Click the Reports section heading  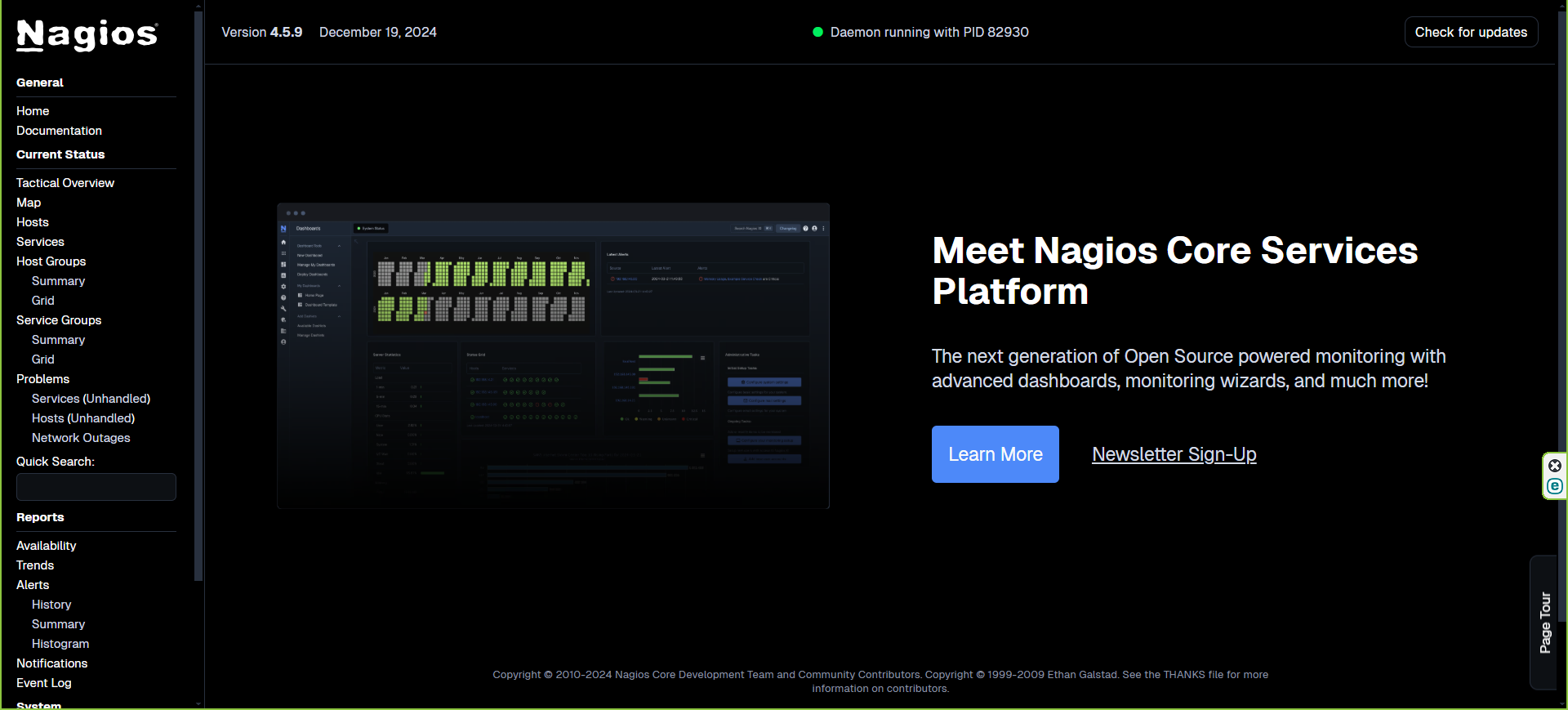(40, 517)
